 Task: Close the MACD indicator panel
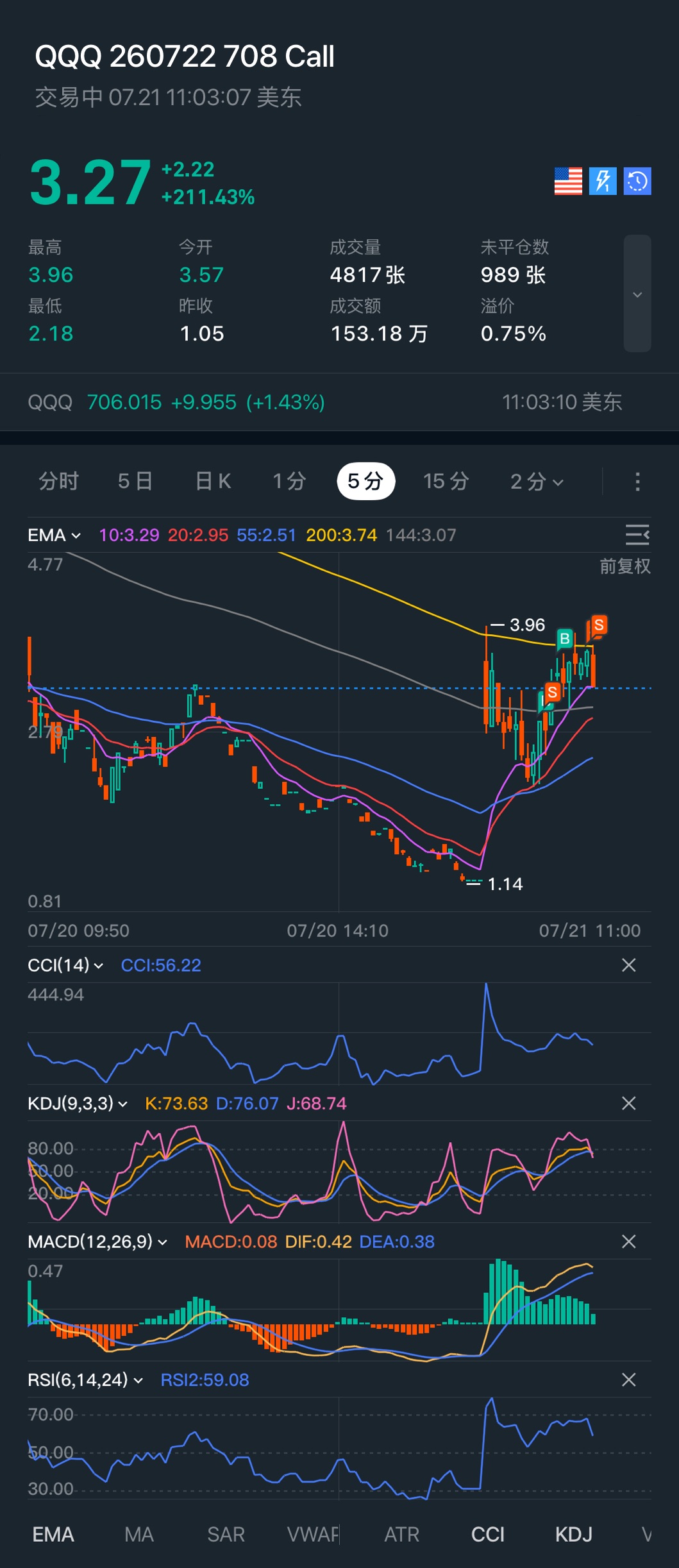click(629, 1242)
